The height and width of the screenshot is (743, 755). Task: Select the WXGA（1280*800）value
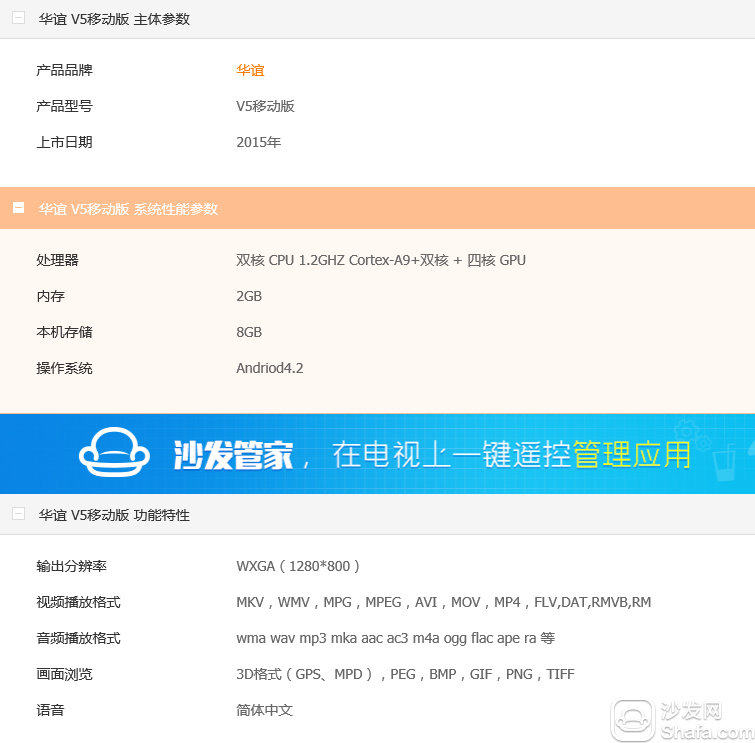[x=299, y=566]
